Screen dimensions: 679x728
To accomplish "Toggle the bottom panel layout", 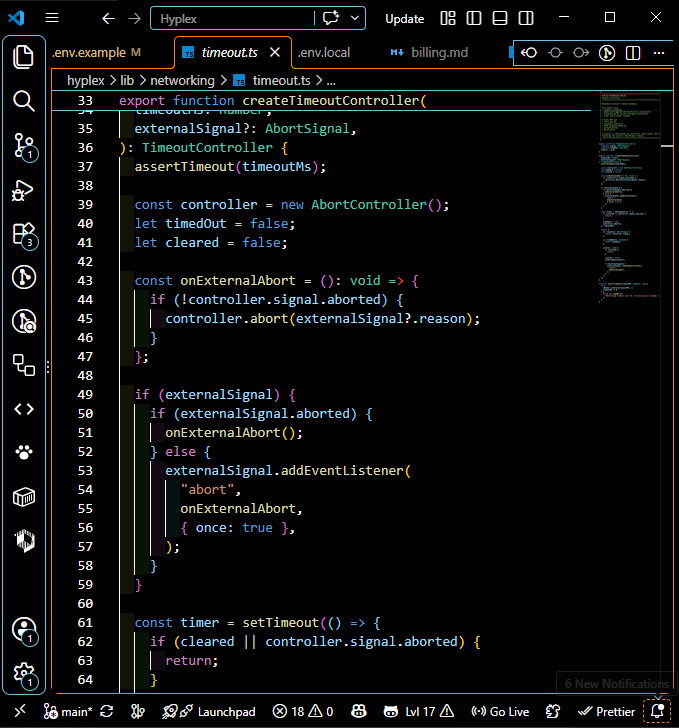I will (500, 19).
